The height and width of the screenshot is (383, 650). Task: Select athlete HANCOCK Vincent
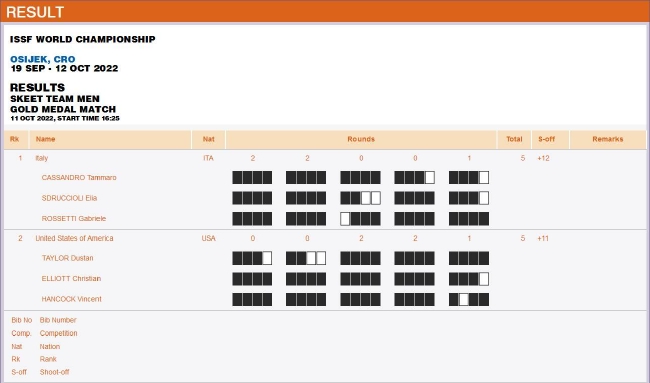[71, 299]
